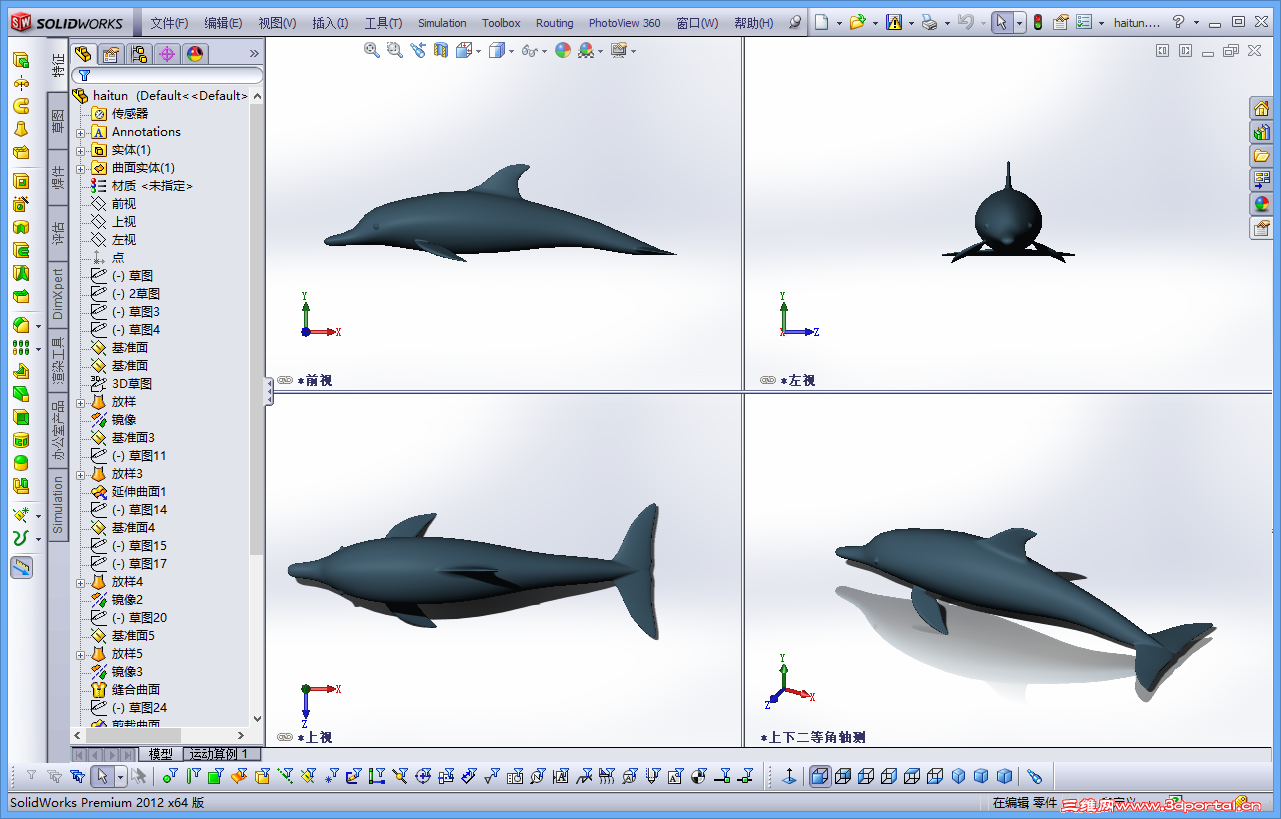This screenshot has height=819, width=1281.
Task: Toggle the link views chain in 左视 viewport
Action: (768, 380)
